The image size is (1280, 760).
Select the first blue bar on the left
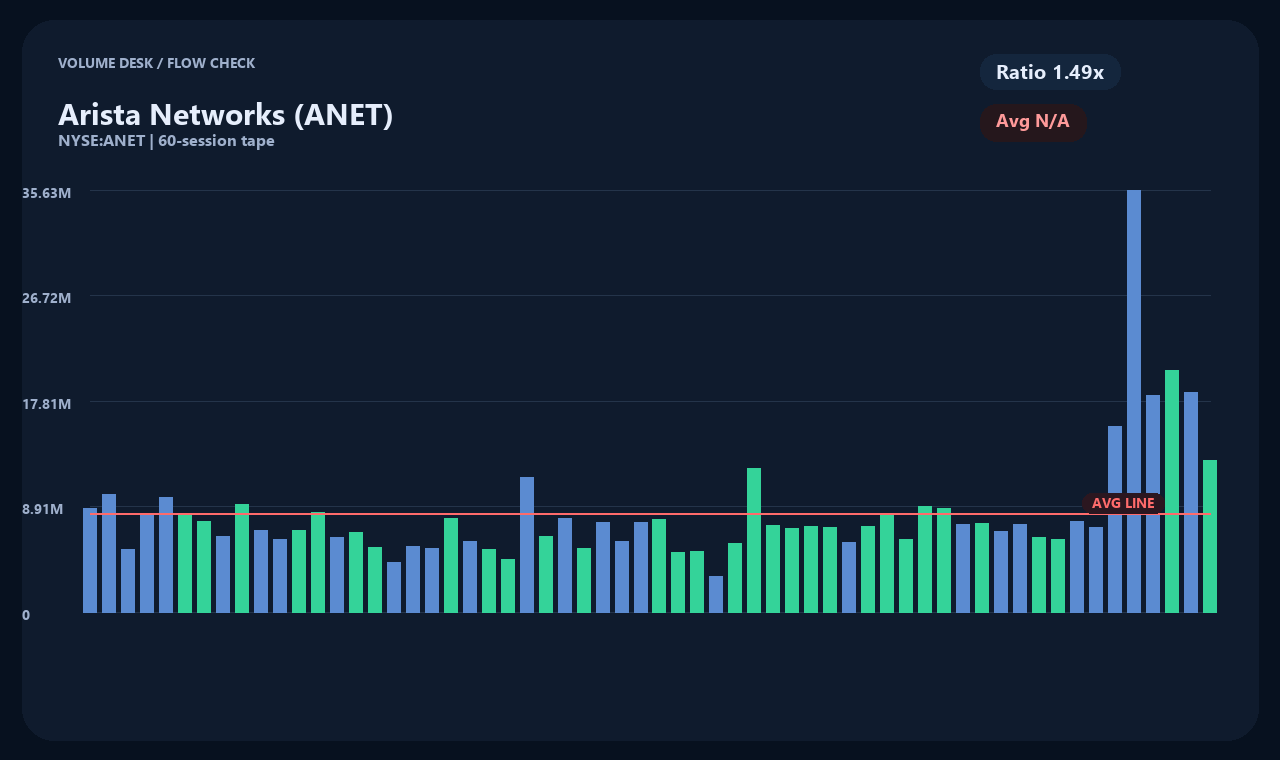click(90, 560)
